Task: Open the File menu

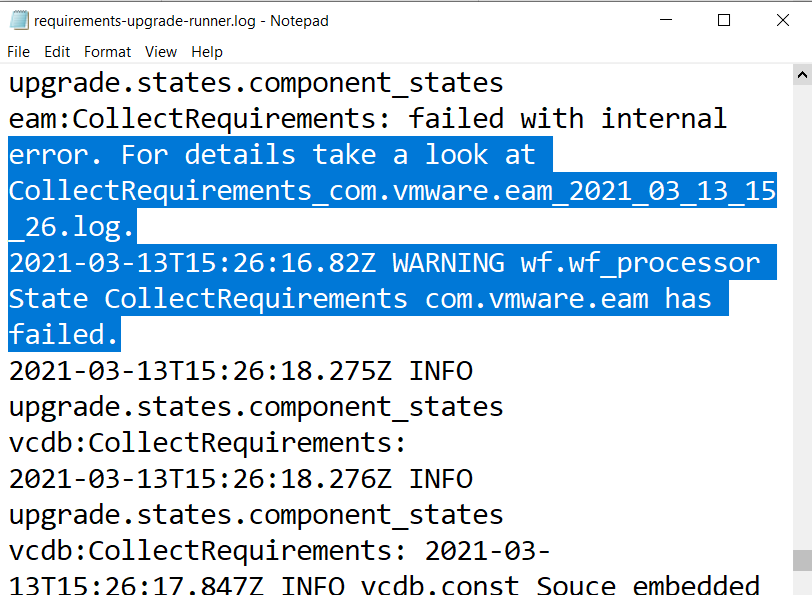Action: coord(18,52)
